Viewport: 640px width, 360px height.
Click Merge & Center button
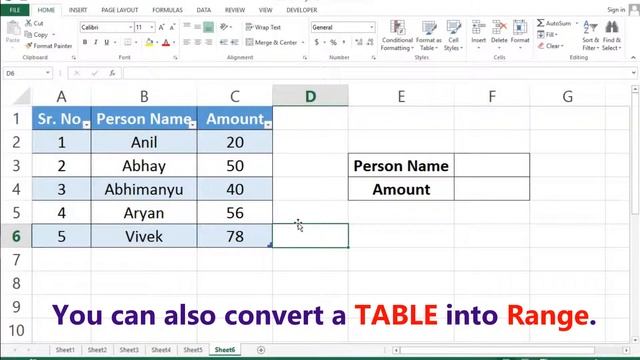coord(271,42)
